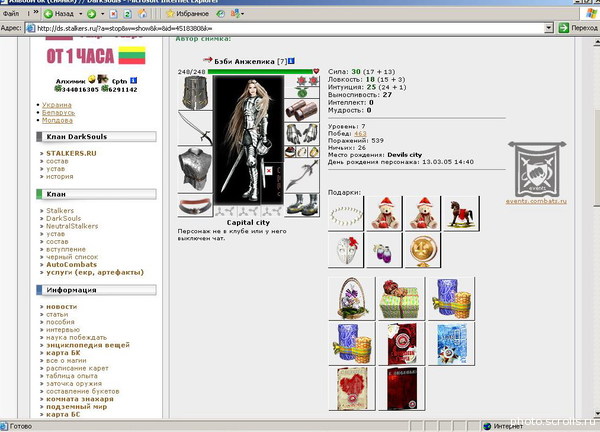Click the character portrait image
Viewport: 600px width, 432px height.
[x=249, y=140]
